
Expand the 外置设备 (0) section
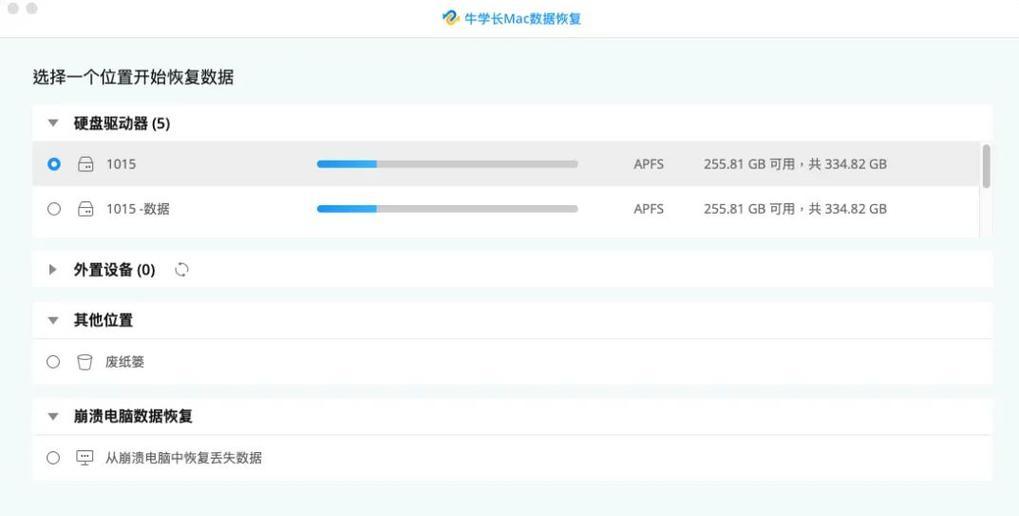point(53,270)
